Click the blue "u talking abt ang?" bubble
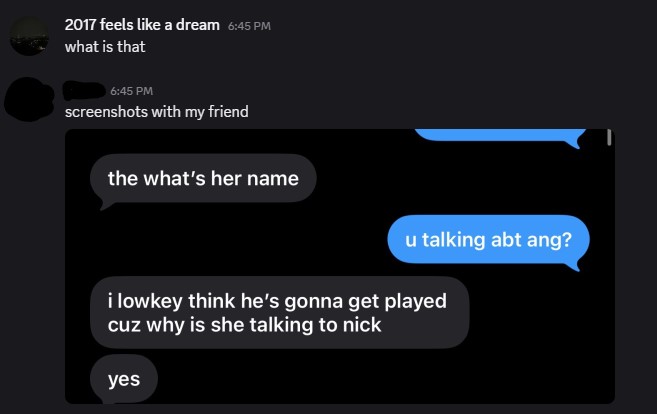Viewport: 657px width, 414px height. click(x=489, y=241)
